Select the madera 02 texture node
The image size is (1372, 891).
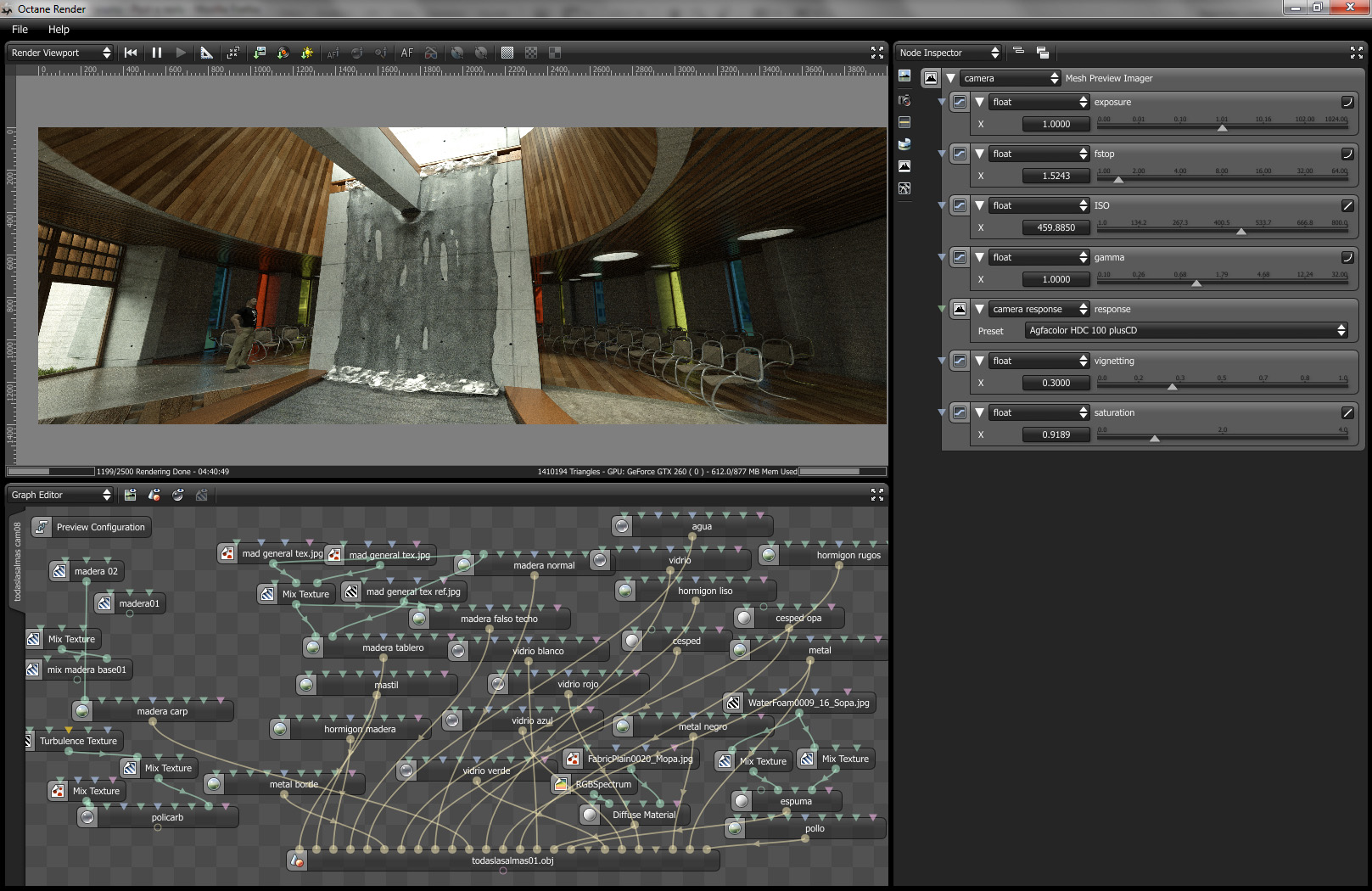(87, 571)
